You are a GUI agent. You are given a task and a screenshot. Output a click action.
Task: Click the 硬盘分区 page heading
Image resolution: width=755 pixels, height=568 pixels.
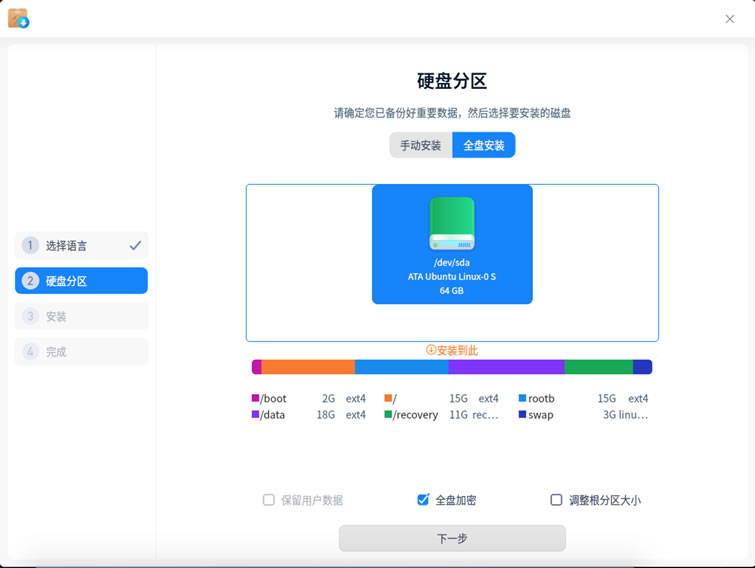pyautogui.click(x=452, y=81)
